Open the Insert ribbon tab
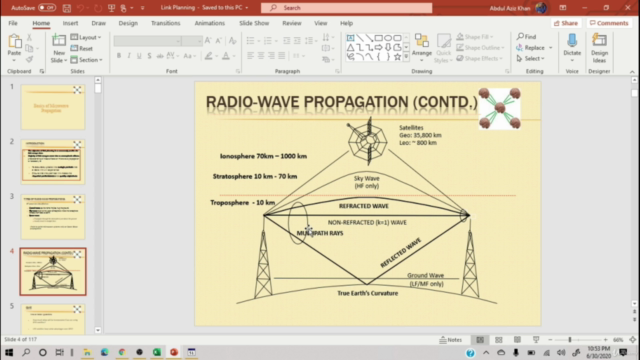 point(70,23)
